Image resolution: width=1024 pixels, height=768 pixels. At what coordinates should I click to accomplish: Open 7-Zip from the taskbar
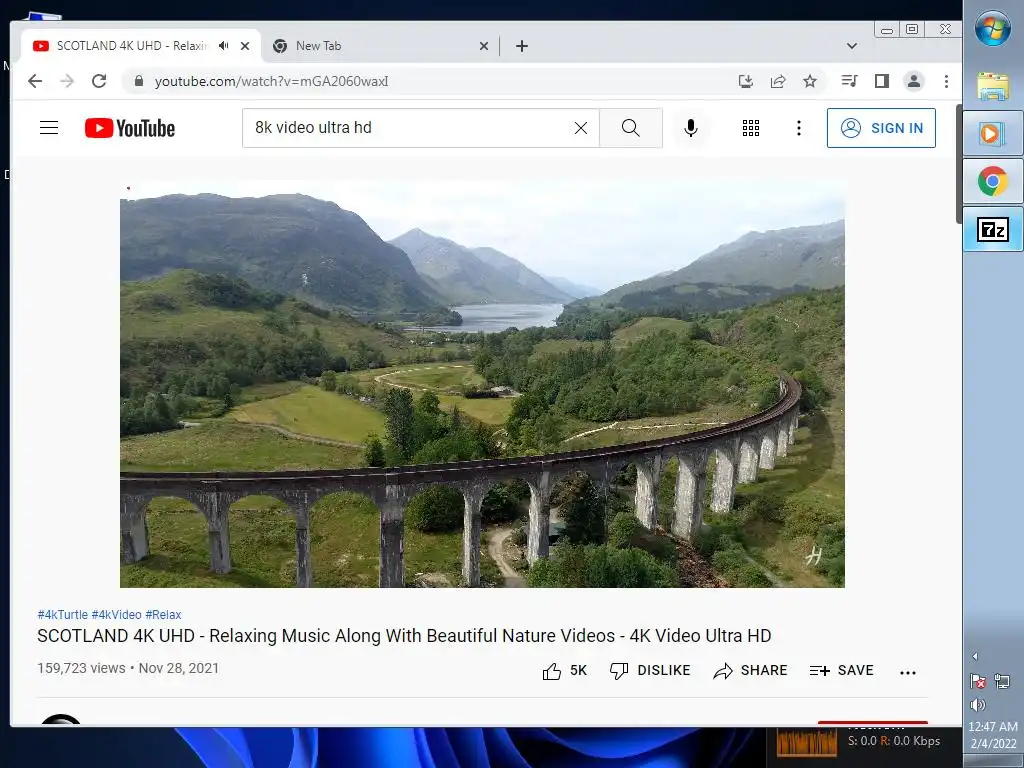[993, 229]
